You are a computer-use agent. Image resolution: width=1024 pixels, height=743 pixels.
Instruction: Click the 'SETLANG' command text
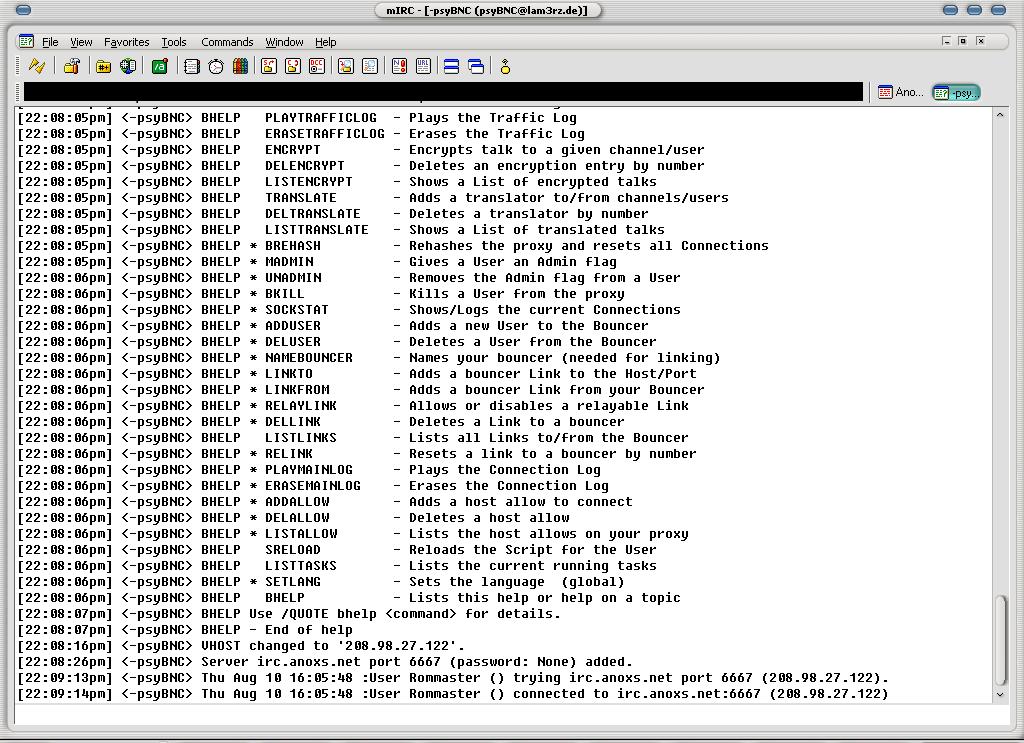[x=293, y=582]
